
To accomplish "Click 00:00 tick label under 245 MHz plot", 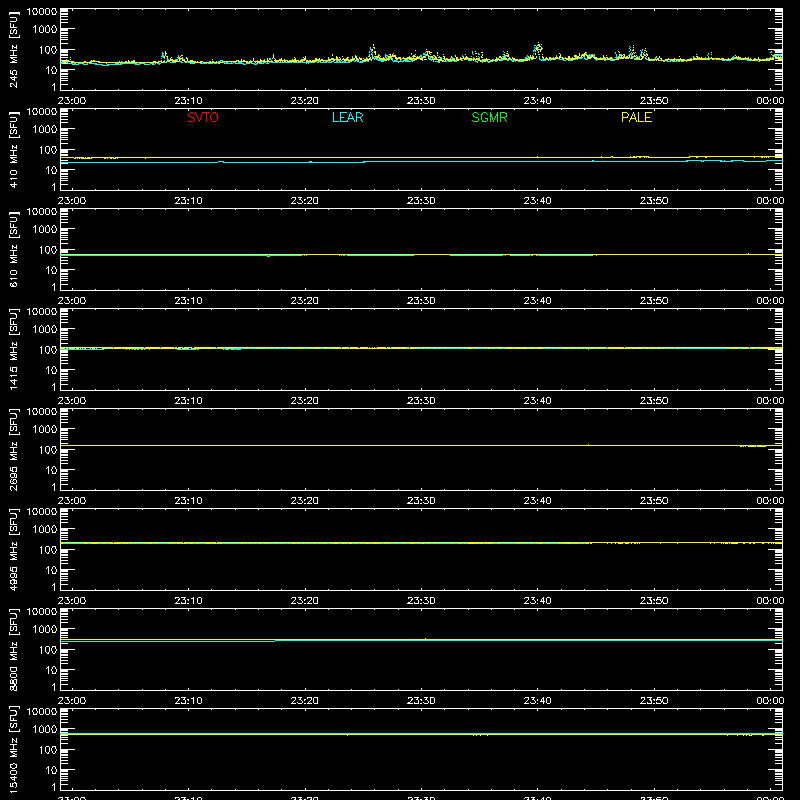I will (770, 101).
